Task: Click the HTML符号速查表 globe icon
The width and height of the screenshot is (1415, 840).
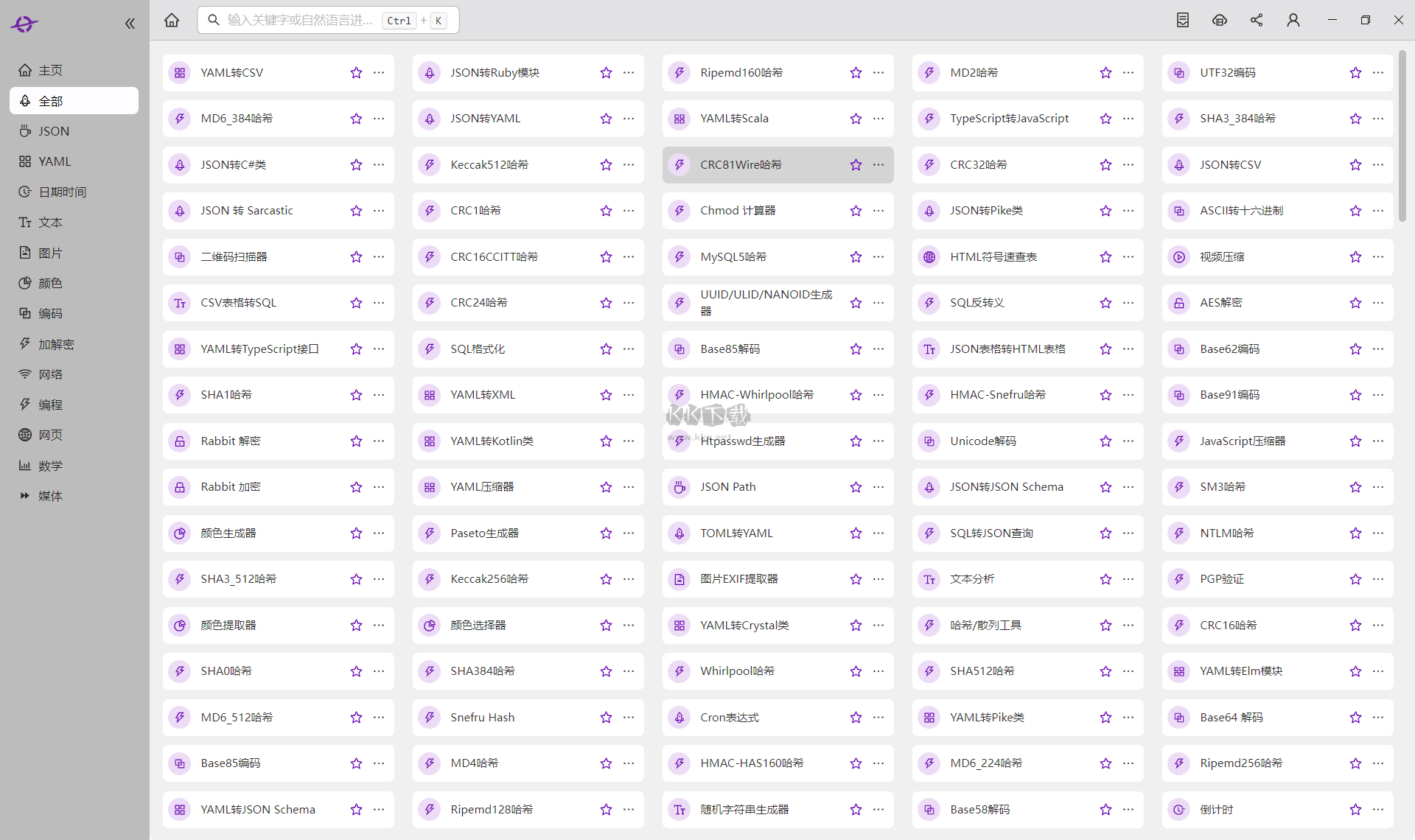Action: point(929,257)
